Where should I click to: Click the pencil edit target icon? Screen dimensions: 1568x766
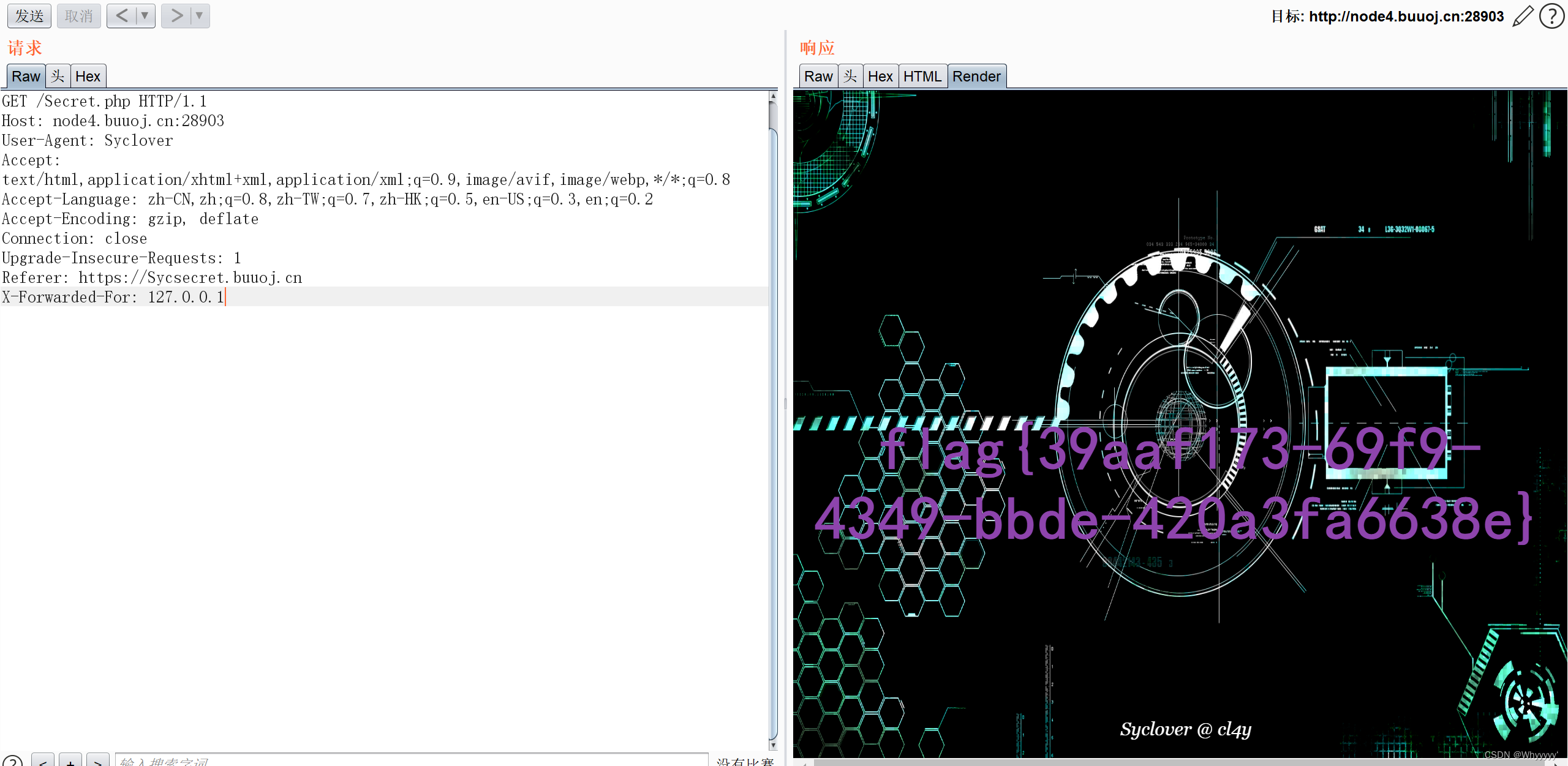(x=1523, y=17)
